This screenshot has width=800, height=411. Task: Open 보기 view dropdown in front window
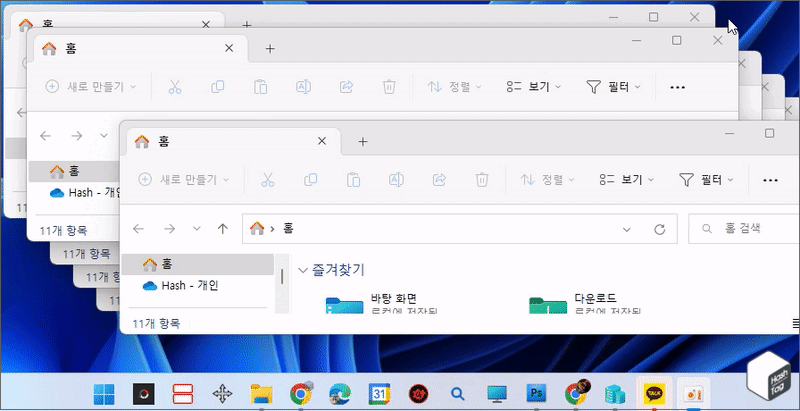[x=628, y=179]
